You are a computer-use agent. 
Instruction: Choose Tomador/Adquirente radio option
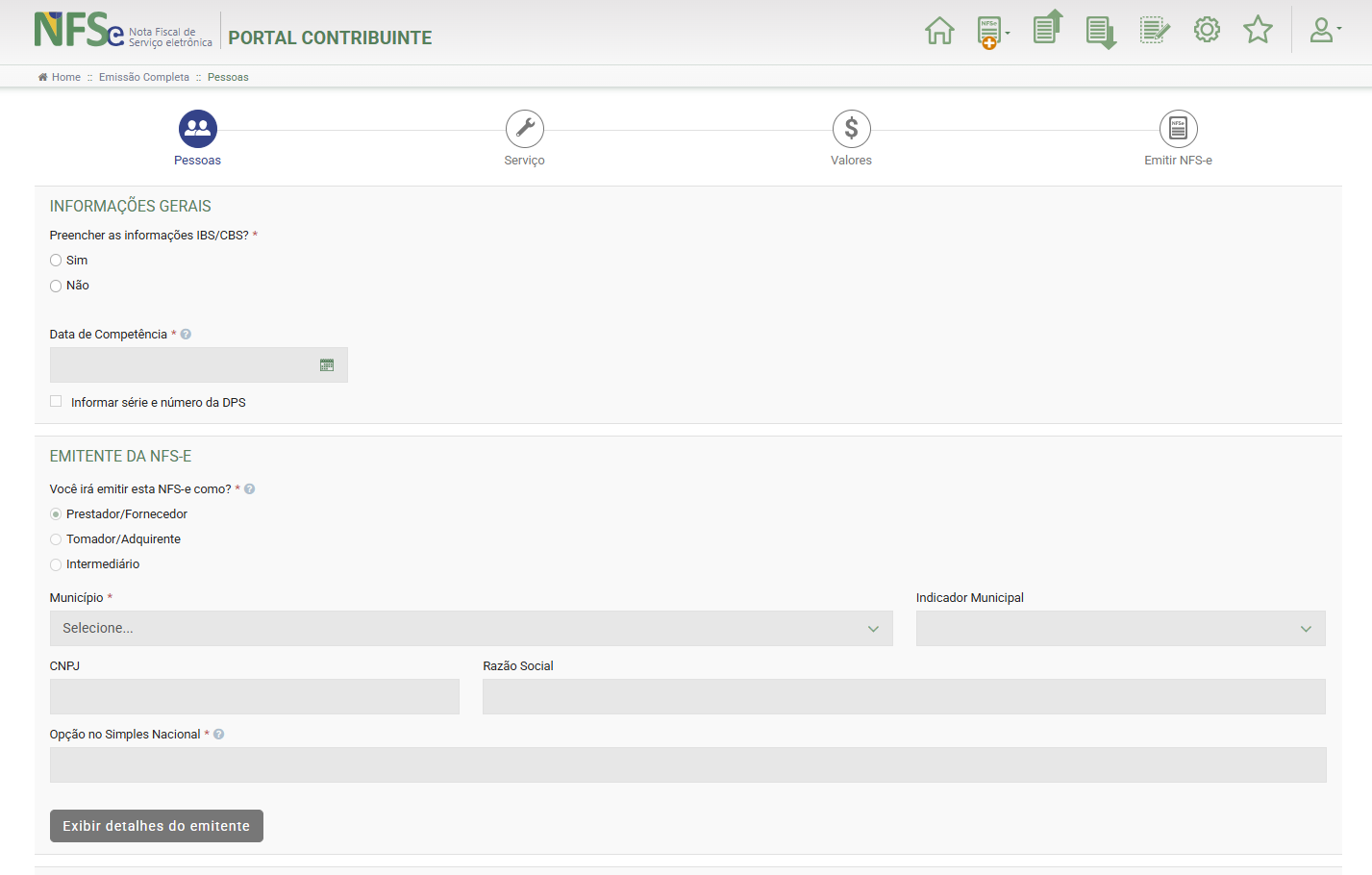(x=56, y=539)
